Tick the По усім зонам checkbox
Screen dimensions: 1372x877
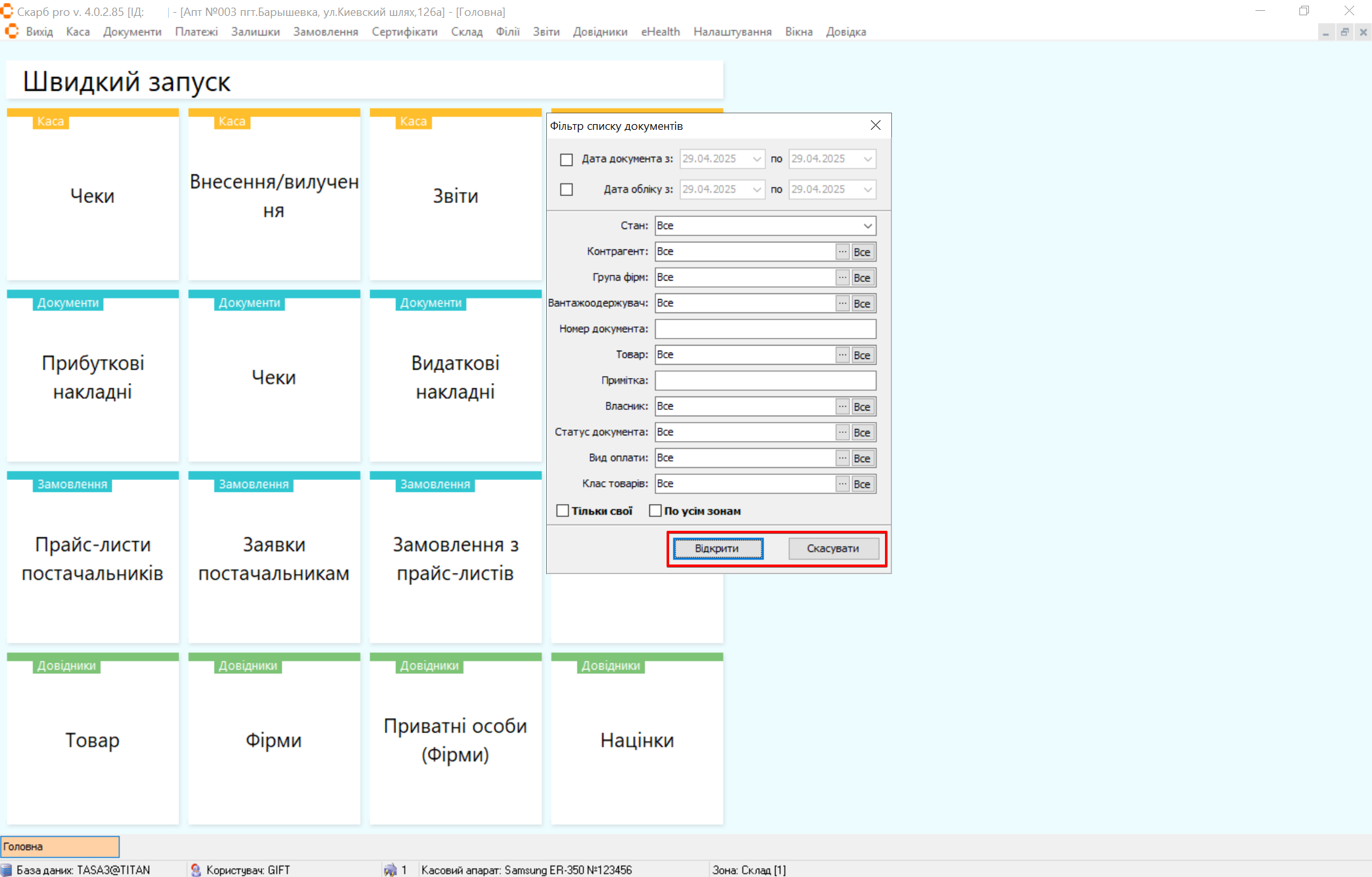point(655,511)
